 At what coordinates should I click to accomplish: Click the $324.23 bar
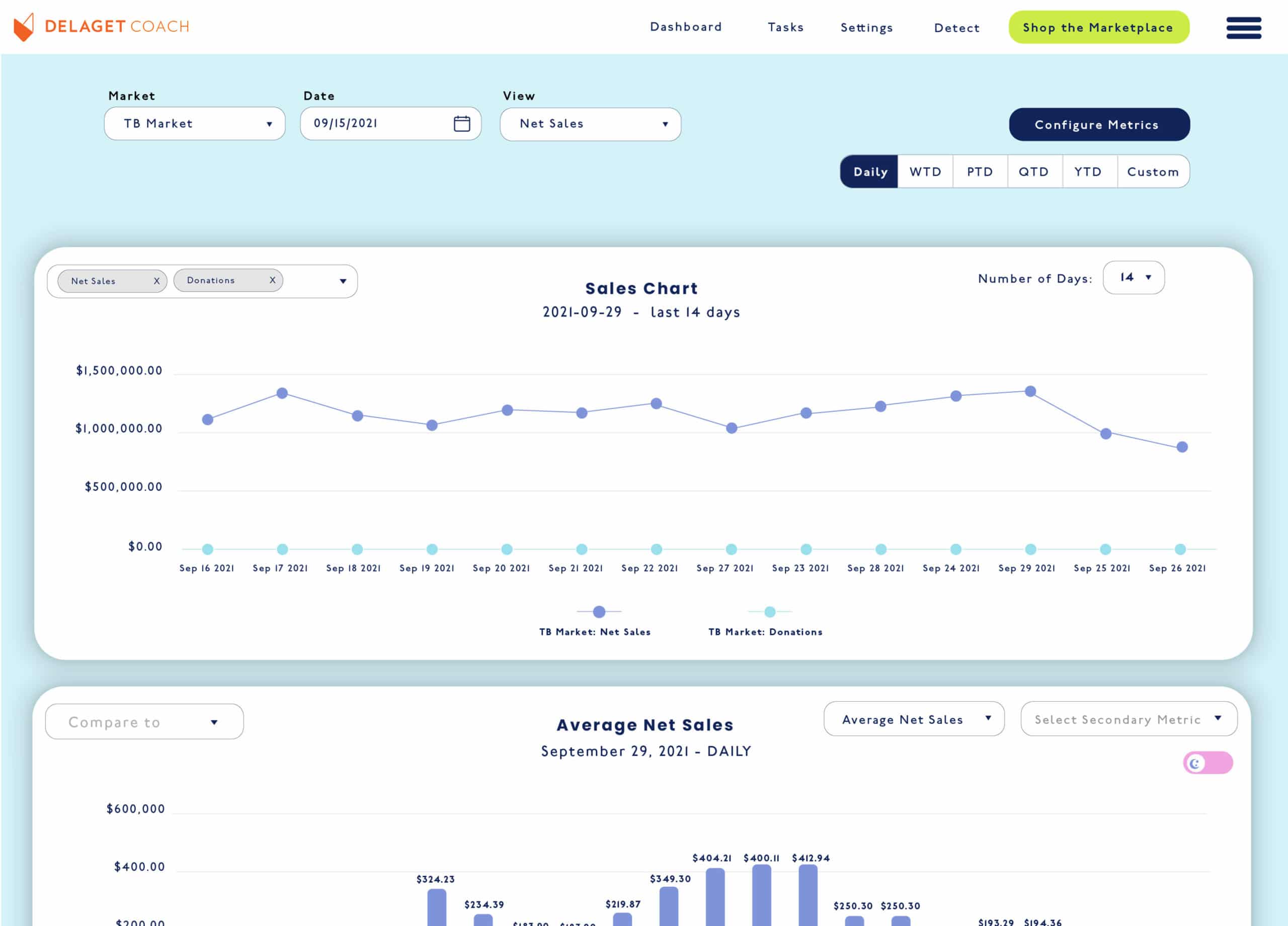(437, 907)
